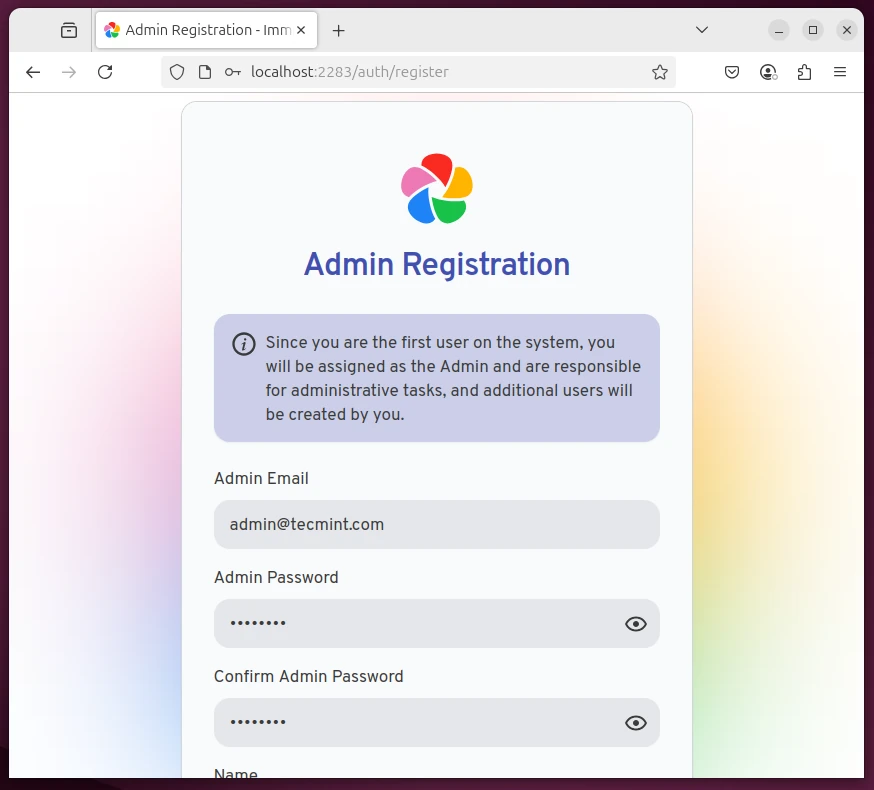This screenshot has width=874, height=790.
Task: Open a new tab with the plus button
Action: [x=338, y=30]
